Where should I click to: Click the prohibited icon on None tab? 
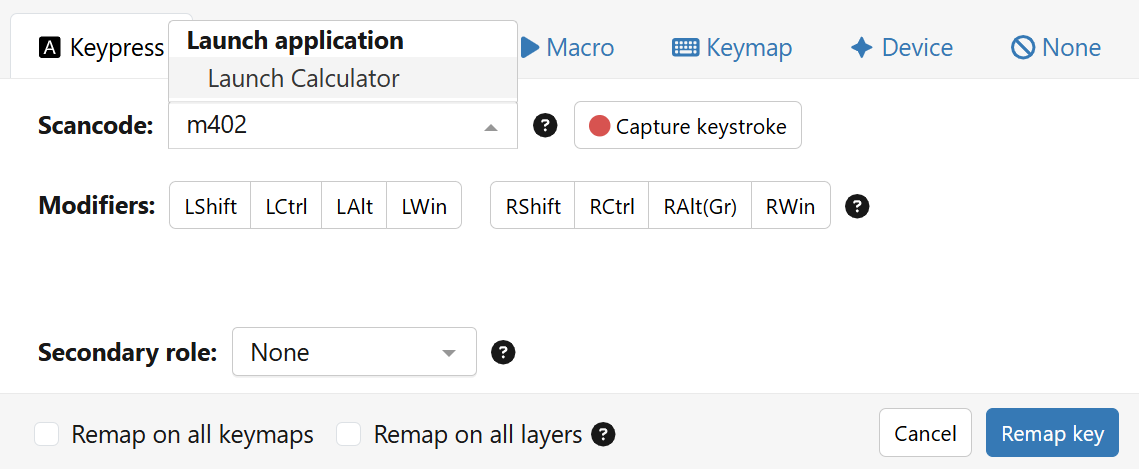(x=1022, y=47)
